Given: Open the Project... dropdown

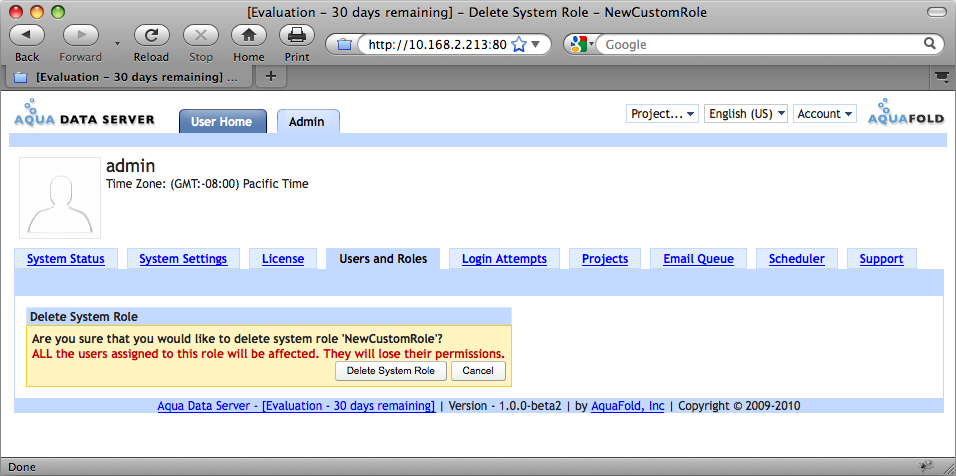Looking at the screenshot, I should click(662, 114).
